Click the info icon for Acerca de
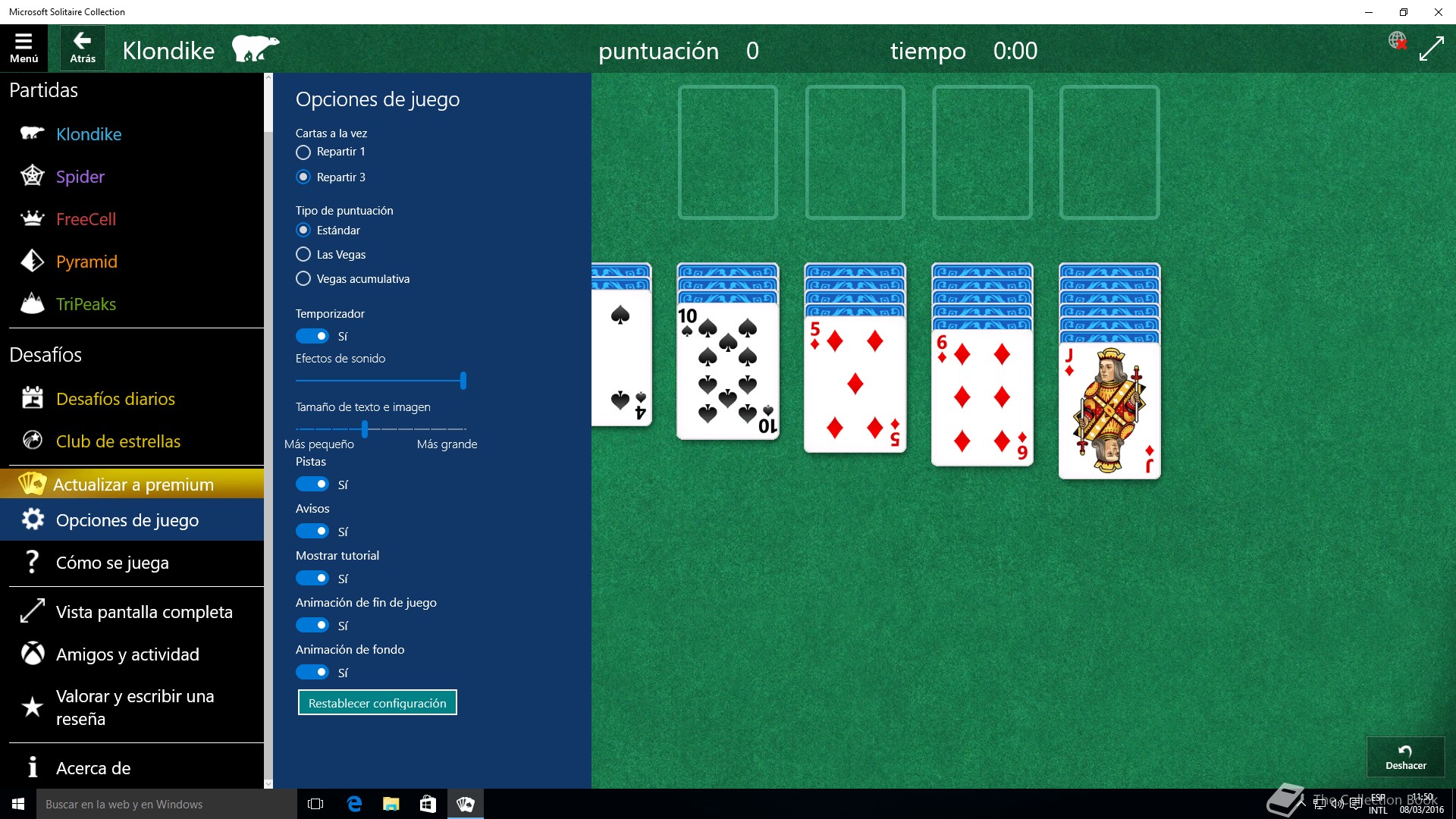This screenshot has height=819, width=1456. tap(32, 767)
